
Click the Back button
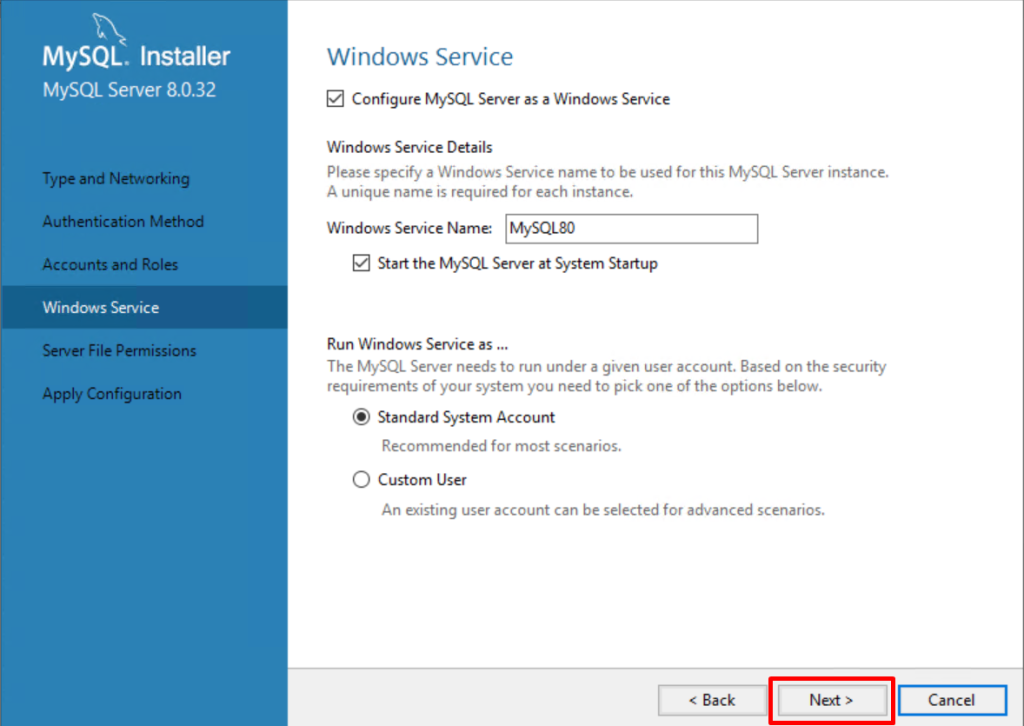click(712, 700)
